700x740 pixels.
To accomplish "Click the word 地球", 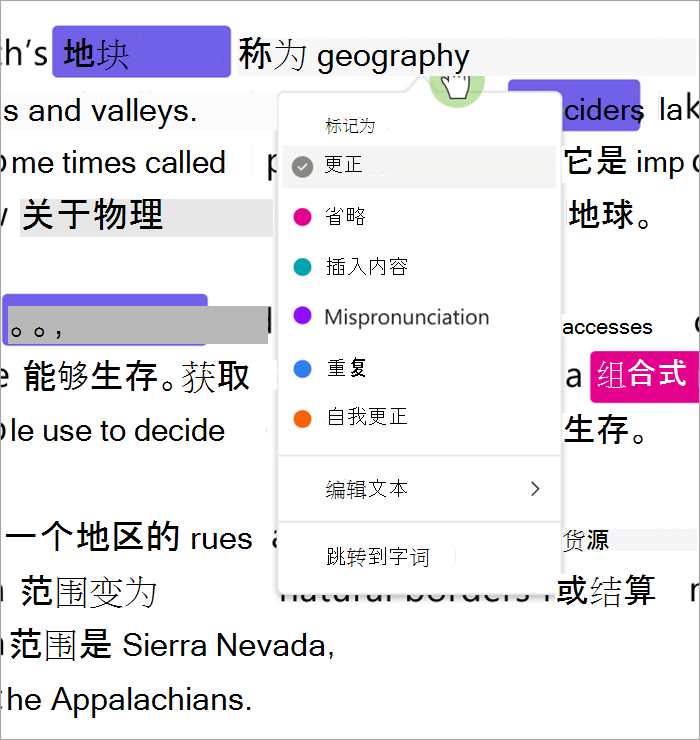I will [601, 215].
